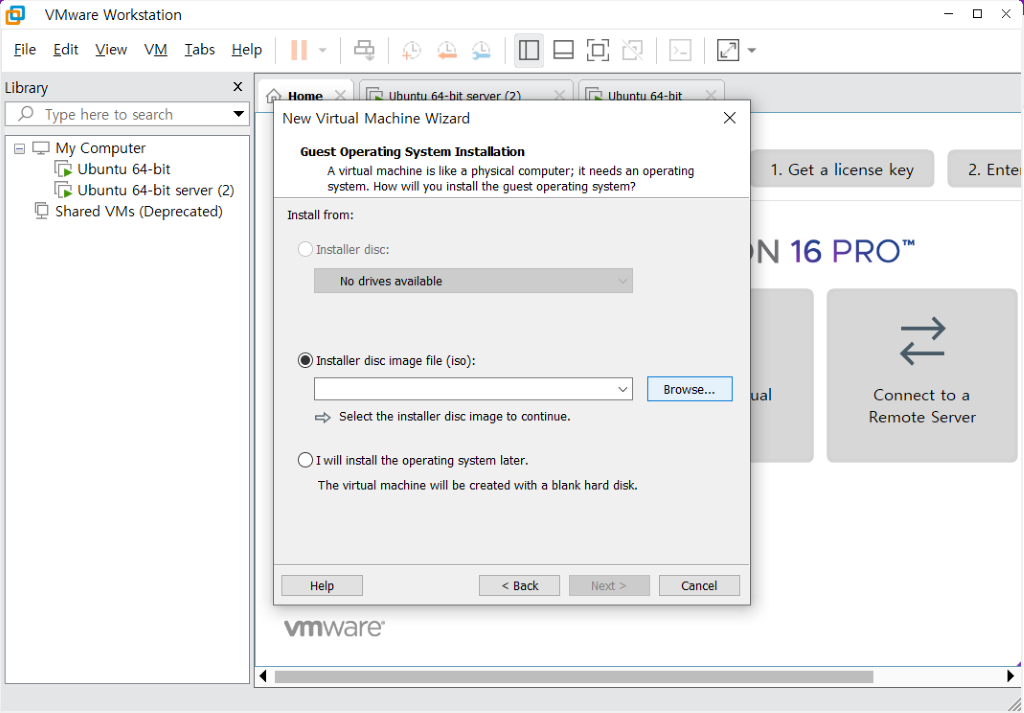This screenshot has height=713, width=1024.
Task: Click the Help button in the wizard
Action: [322, 586]
